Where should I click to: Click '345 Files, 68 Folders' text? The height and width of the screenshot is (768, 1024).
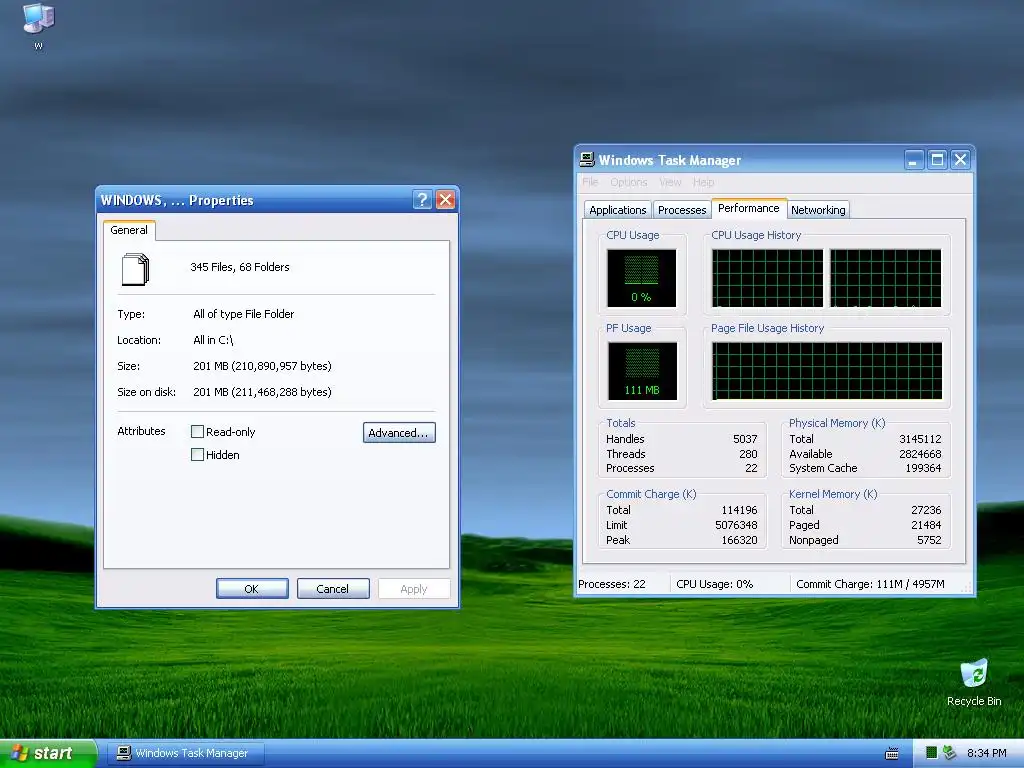point(240,267)
